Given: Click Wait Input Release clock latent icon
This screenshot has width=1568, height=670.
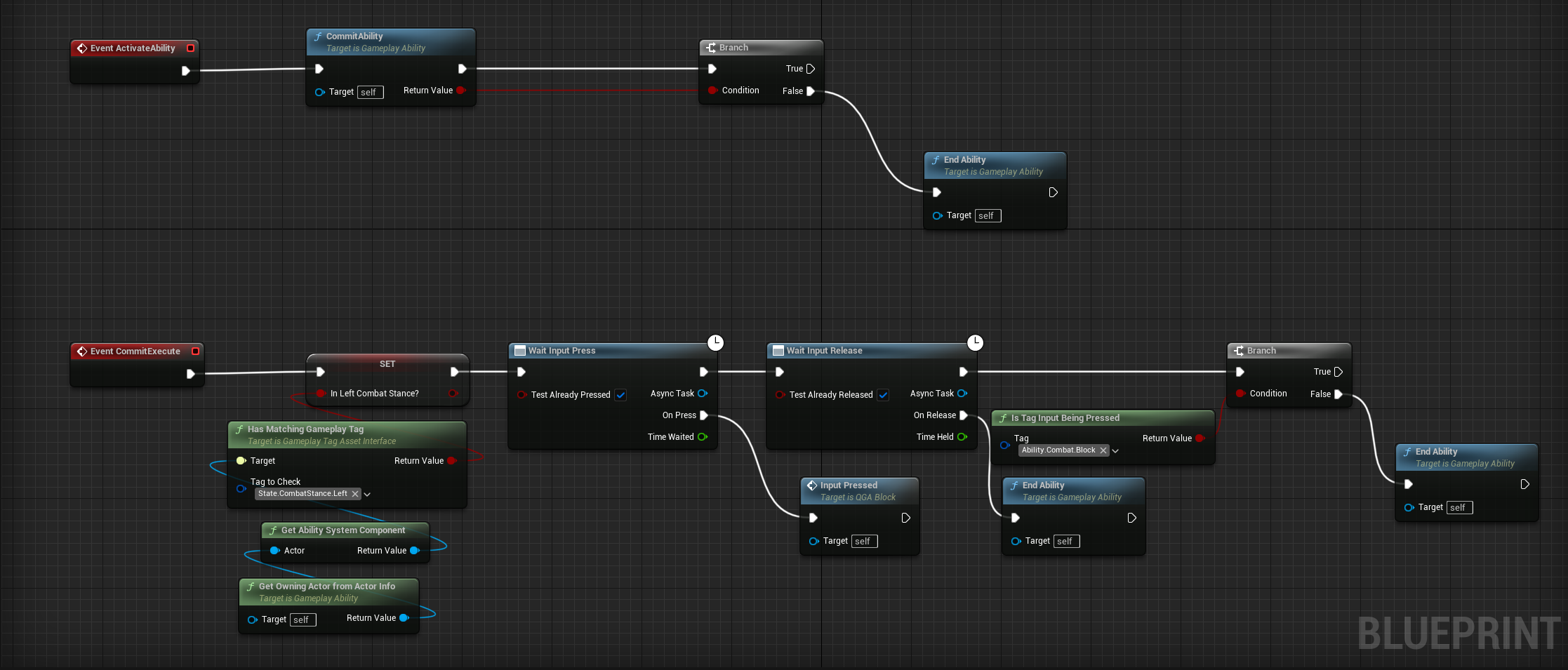Looking at the screenshot, I should pyautogui.click(x=975, y=342).
